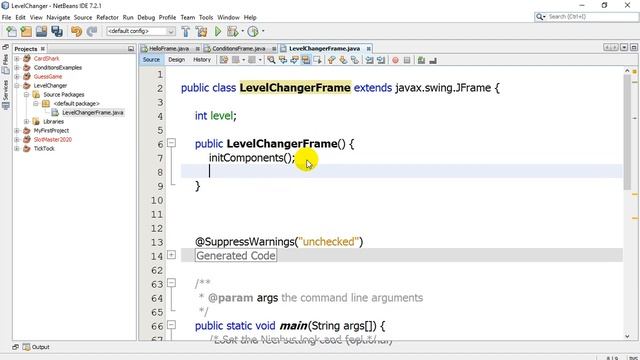This screenshot has width=640, height=360.
Task: Open Debug Project dropdown arrow
Action: [242, 31]
